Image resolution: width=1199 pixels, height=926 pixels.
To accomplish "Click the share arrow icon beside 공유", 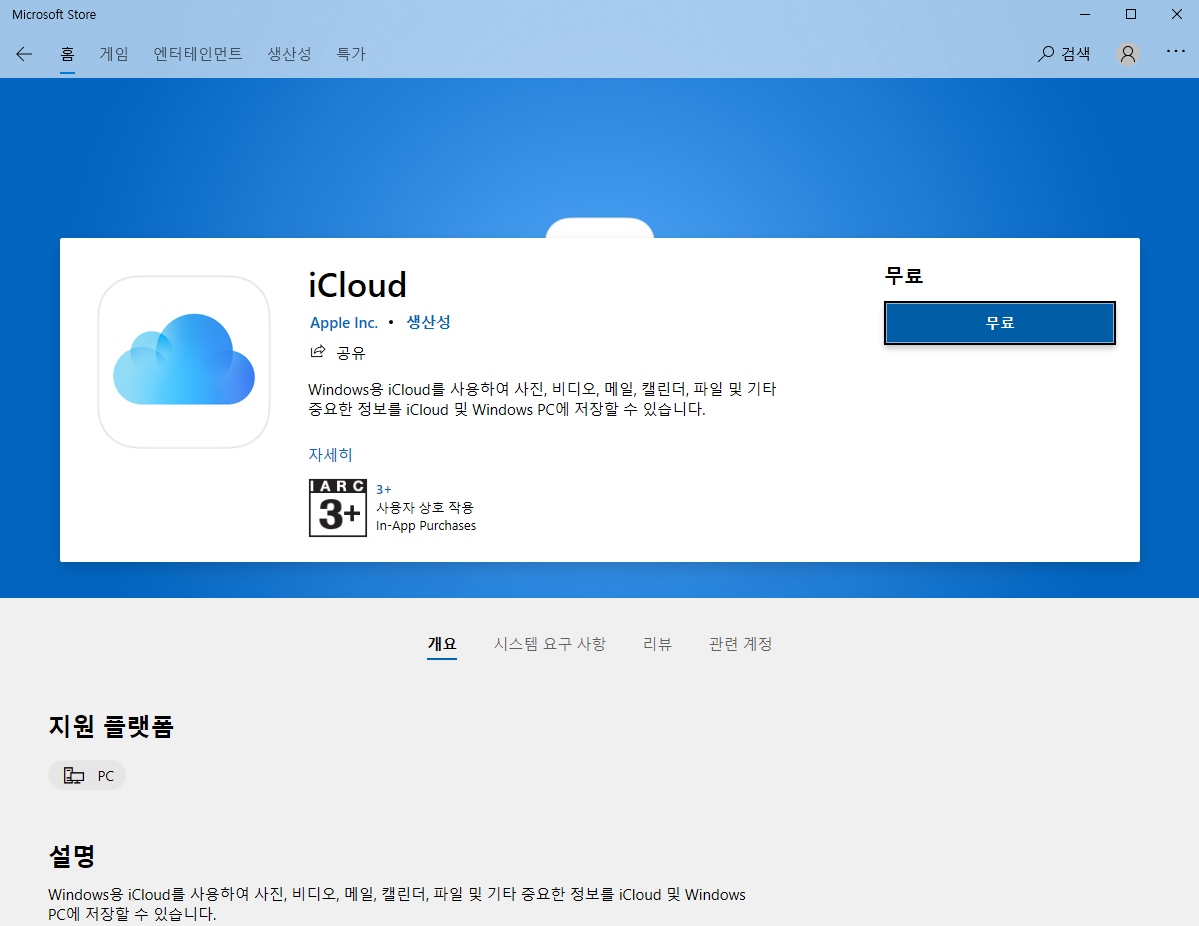I will pos(317,352).
